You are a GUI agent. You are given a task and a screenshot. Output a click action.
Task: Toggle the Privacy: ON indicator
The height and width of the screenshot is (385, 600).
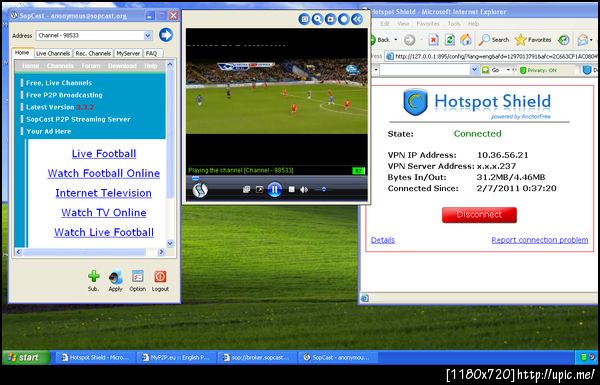(538, 70)
